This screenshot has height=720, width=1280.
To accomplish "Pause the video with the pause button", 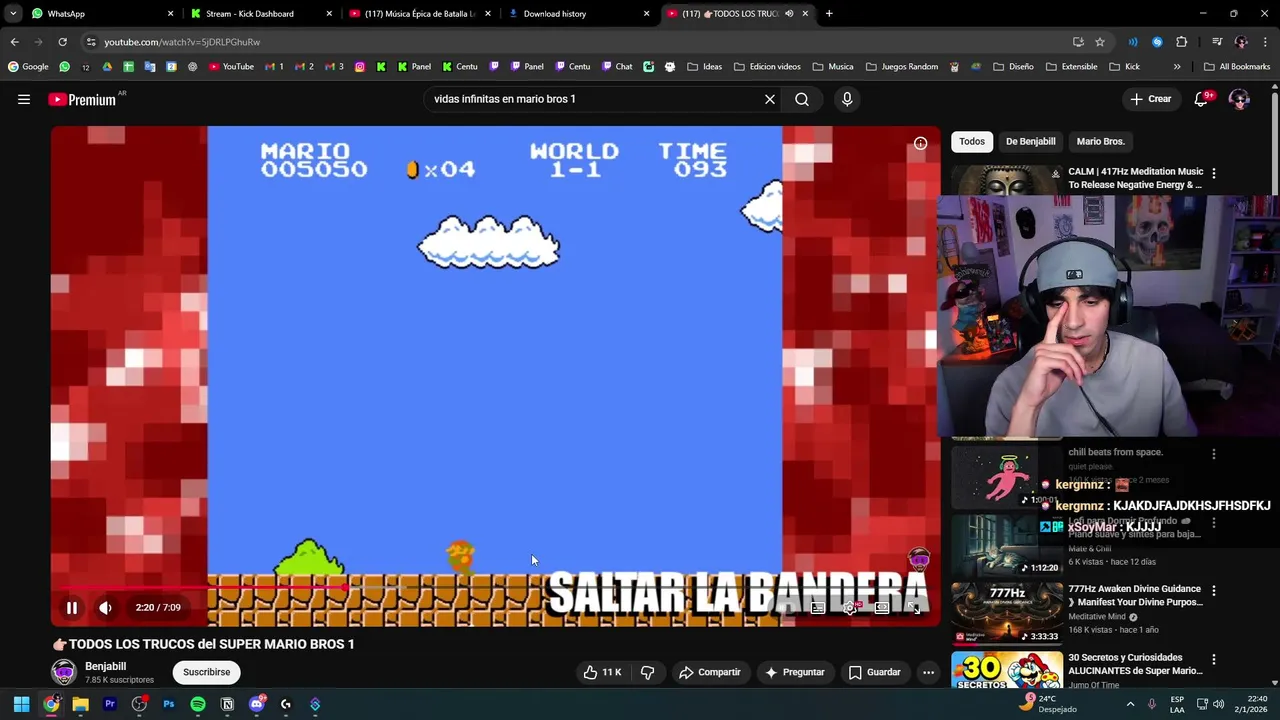I will (x=72, y=607).
